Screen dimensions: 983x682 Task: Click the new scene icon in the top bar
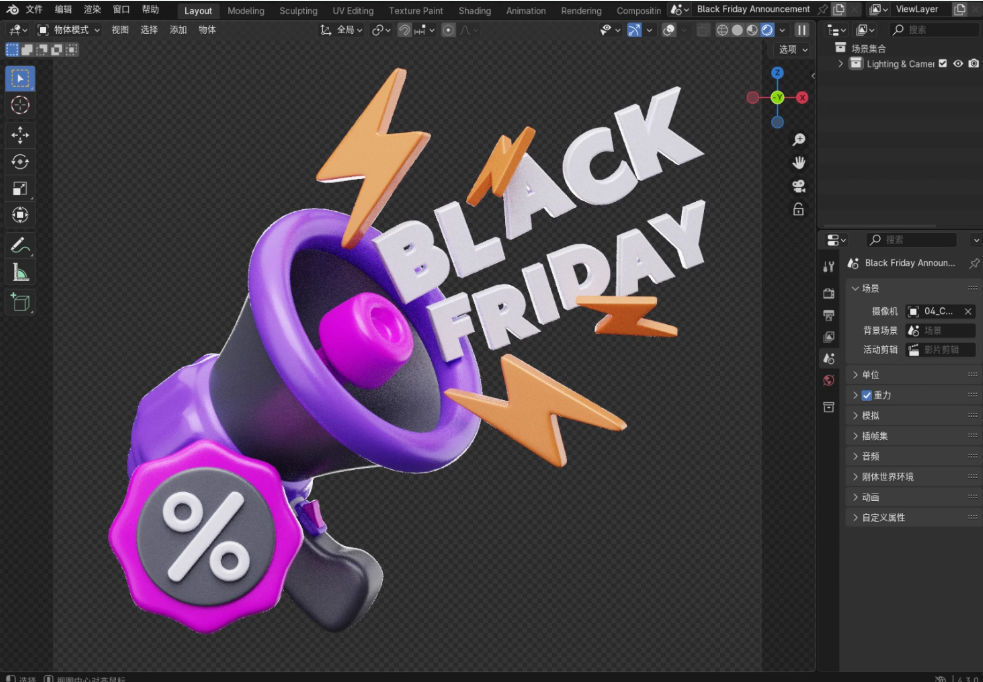(839, 9)
